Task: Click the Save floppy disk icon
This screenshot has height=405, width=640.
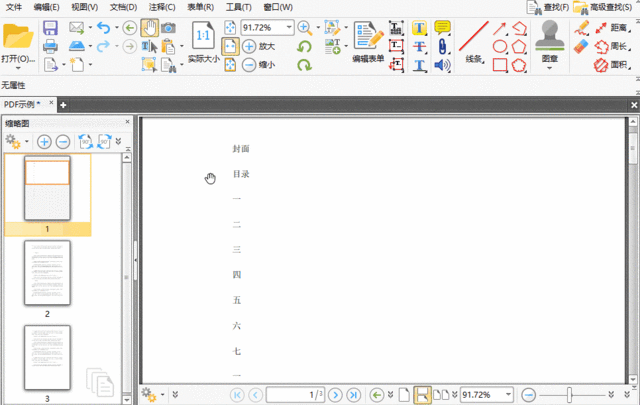Action: pos(50,27)
